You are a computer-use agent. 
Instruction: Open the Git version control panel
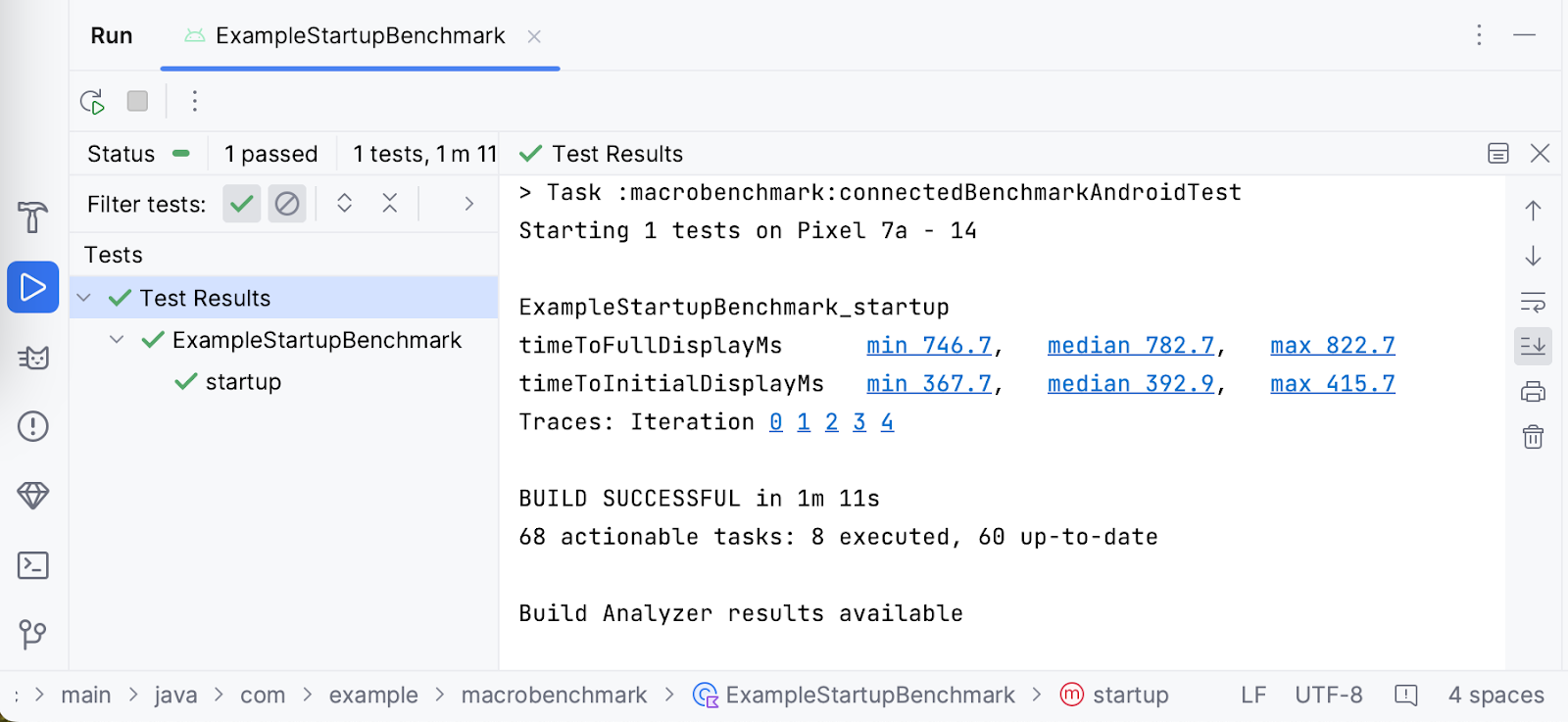(33, 634)
